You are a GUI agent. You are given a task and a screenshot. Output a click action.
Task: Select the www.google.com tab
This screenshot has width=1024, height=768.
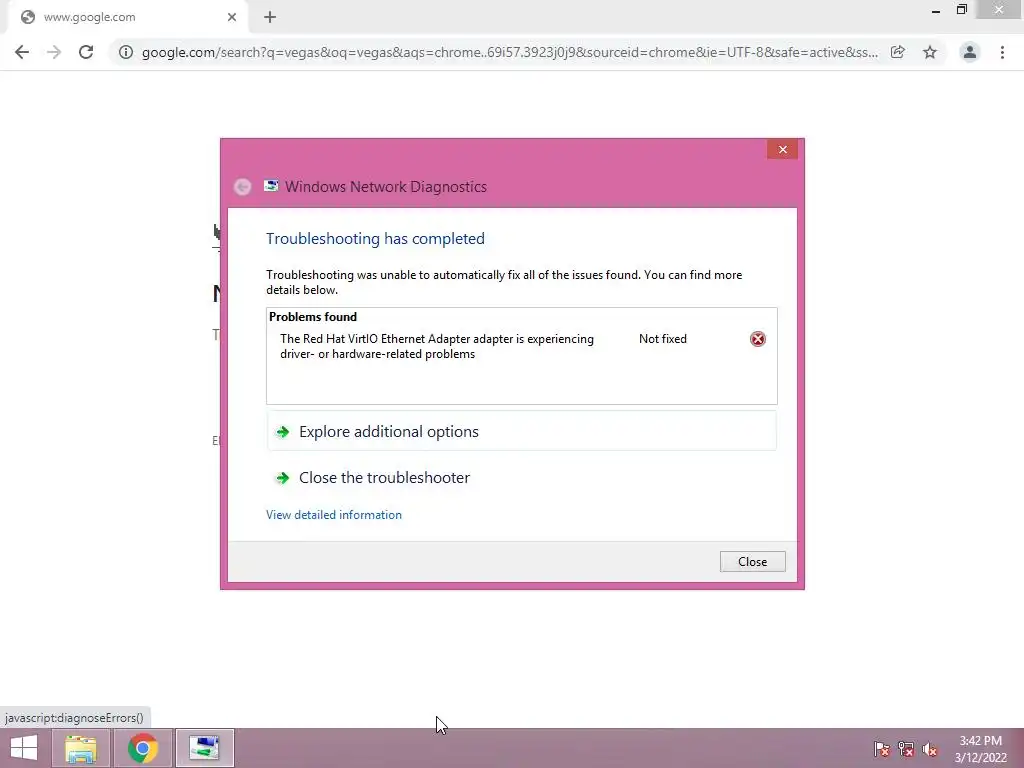[x=127, y=17]
